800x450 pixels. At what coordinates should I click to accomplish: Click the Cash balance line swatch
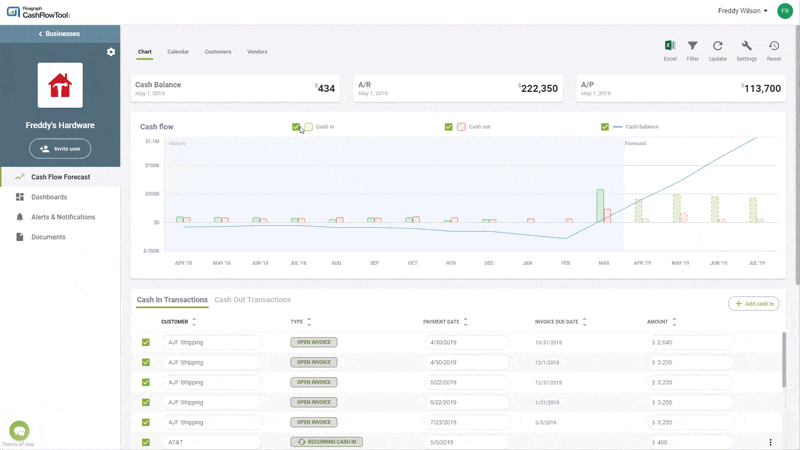pyautogui.click(x=617, y=127)
